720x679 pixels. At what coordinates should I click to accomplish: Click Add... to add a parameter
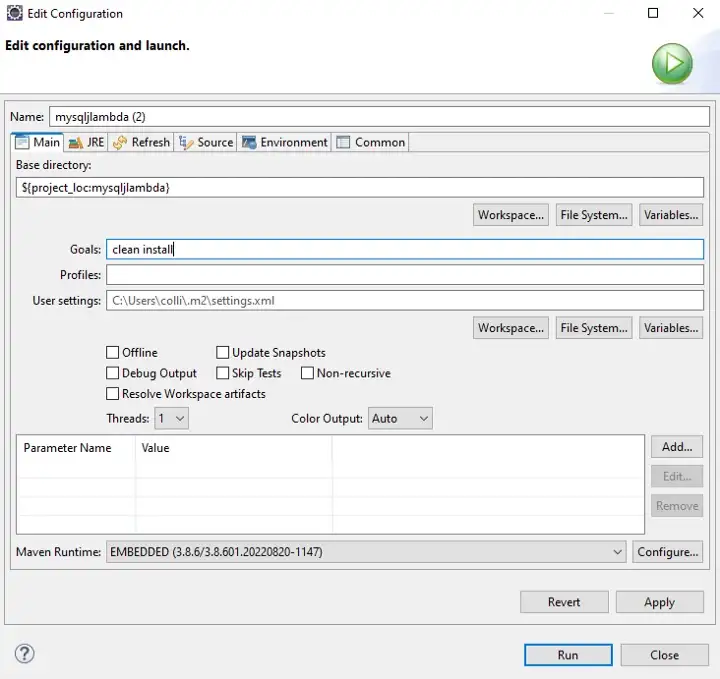[677, 447]
